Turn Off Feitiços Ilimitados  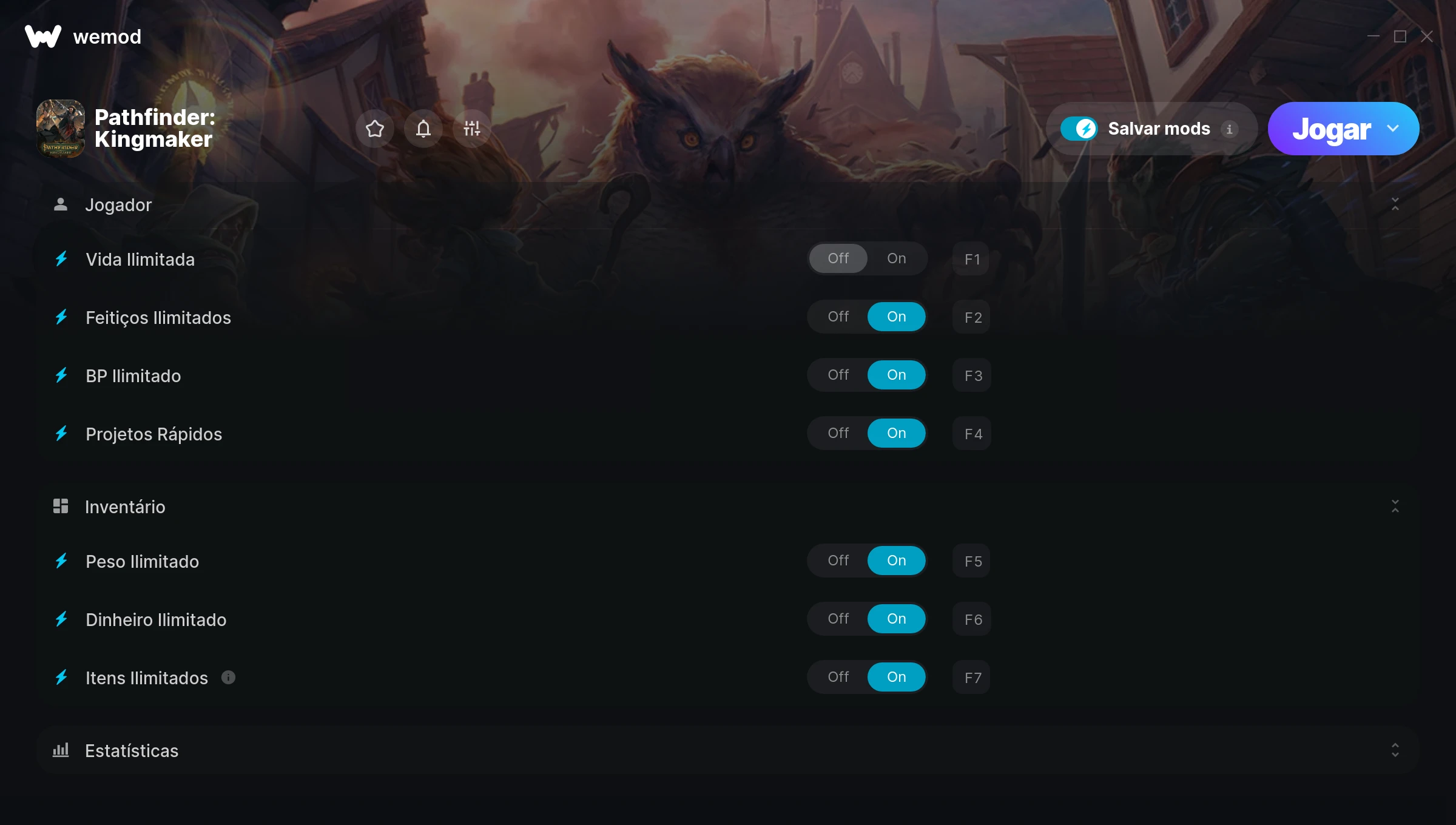pyautogui.click(x=838, y=317)
